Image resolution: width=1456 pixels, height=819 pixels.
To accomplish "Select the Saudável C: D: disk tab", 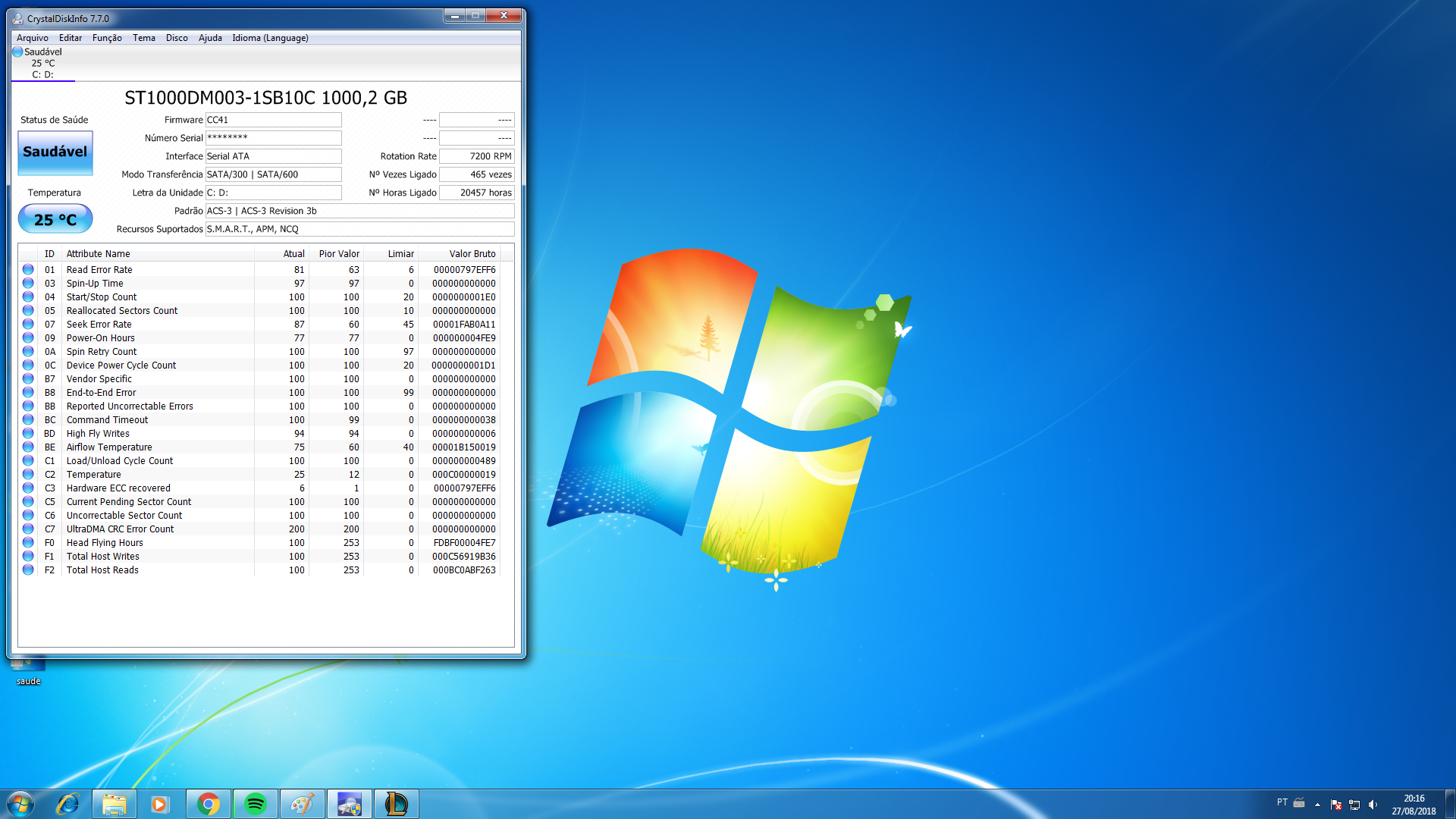I will pos(43,63).
